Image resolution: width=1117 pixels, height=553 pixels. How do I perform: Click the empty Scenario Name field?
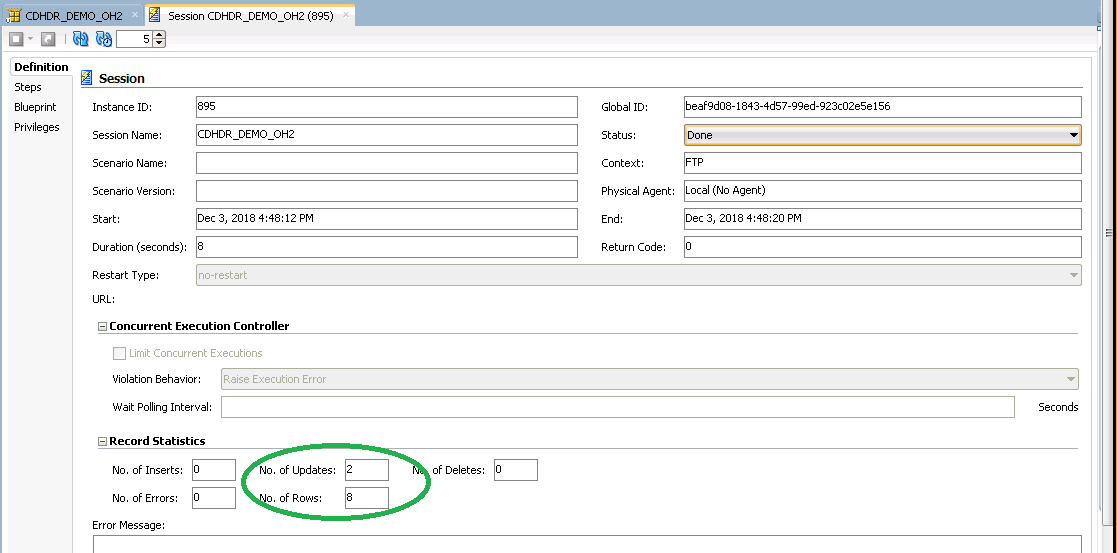(x=387, y=163)
